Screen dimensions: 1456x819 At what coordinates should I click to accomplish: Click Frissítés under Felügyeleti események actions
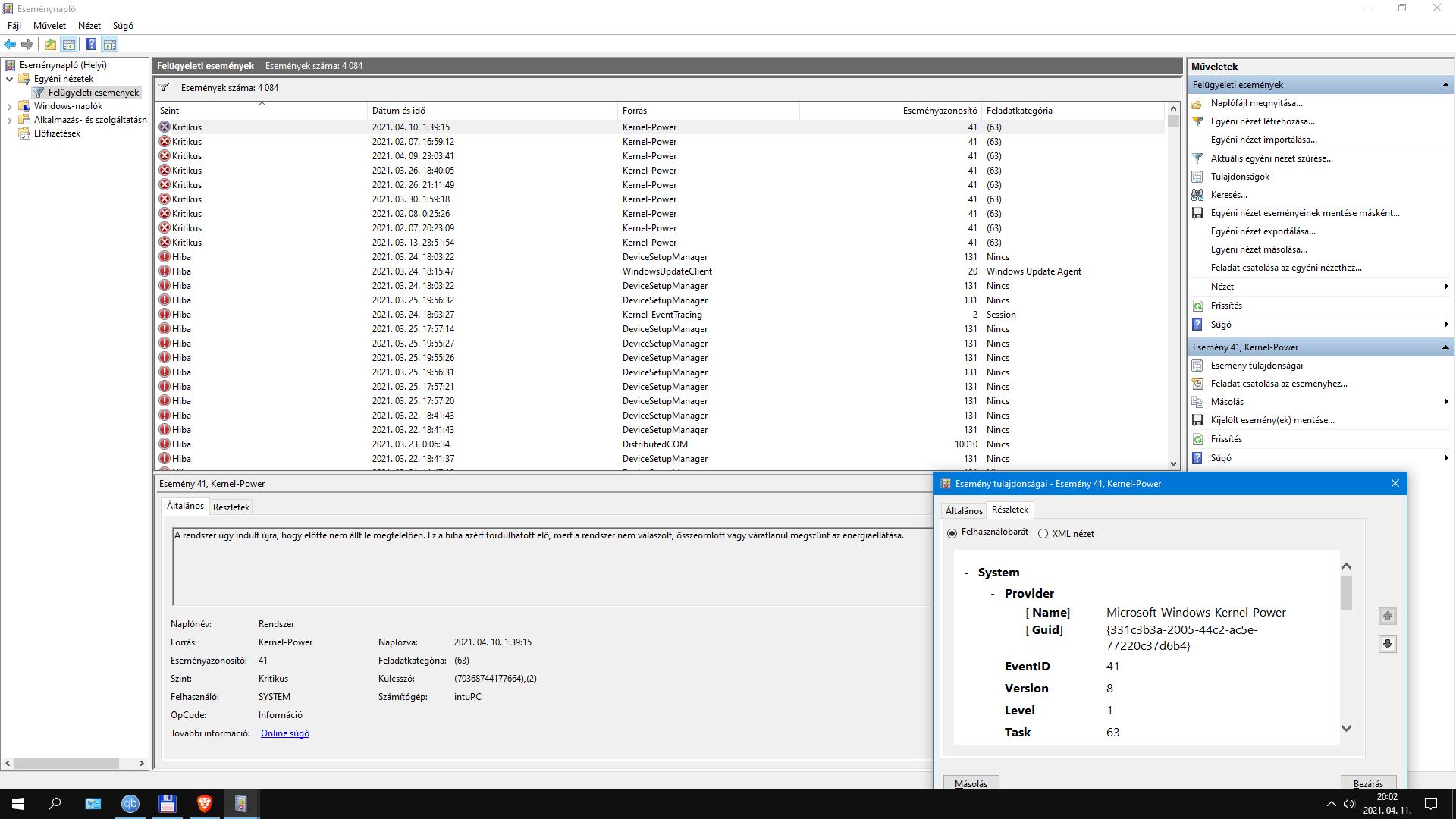click(x=1226, y=306)
